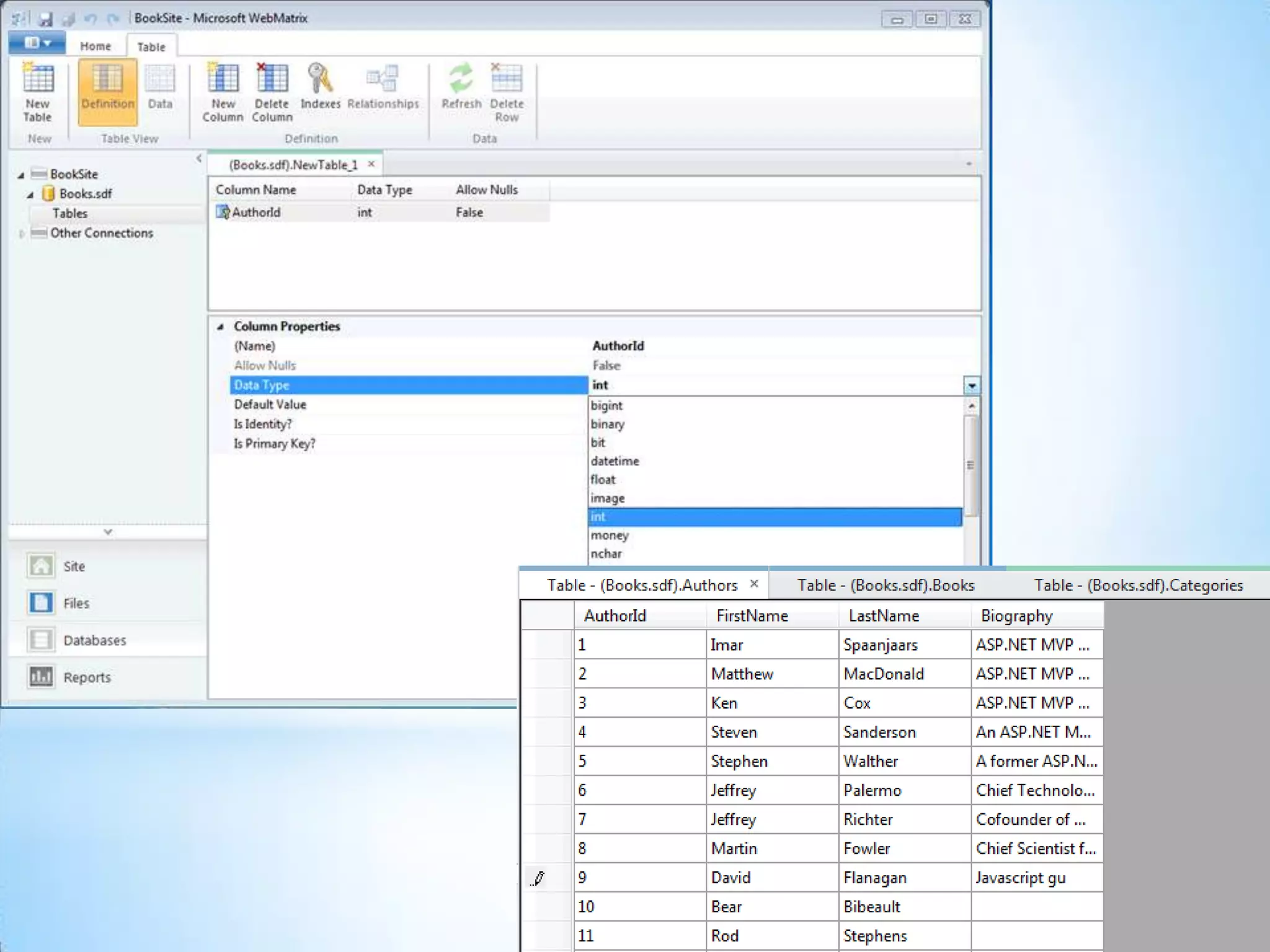Click the save icon in title bar
The width and height of the screenshot is (1270, 952).
tap(45, 19)
